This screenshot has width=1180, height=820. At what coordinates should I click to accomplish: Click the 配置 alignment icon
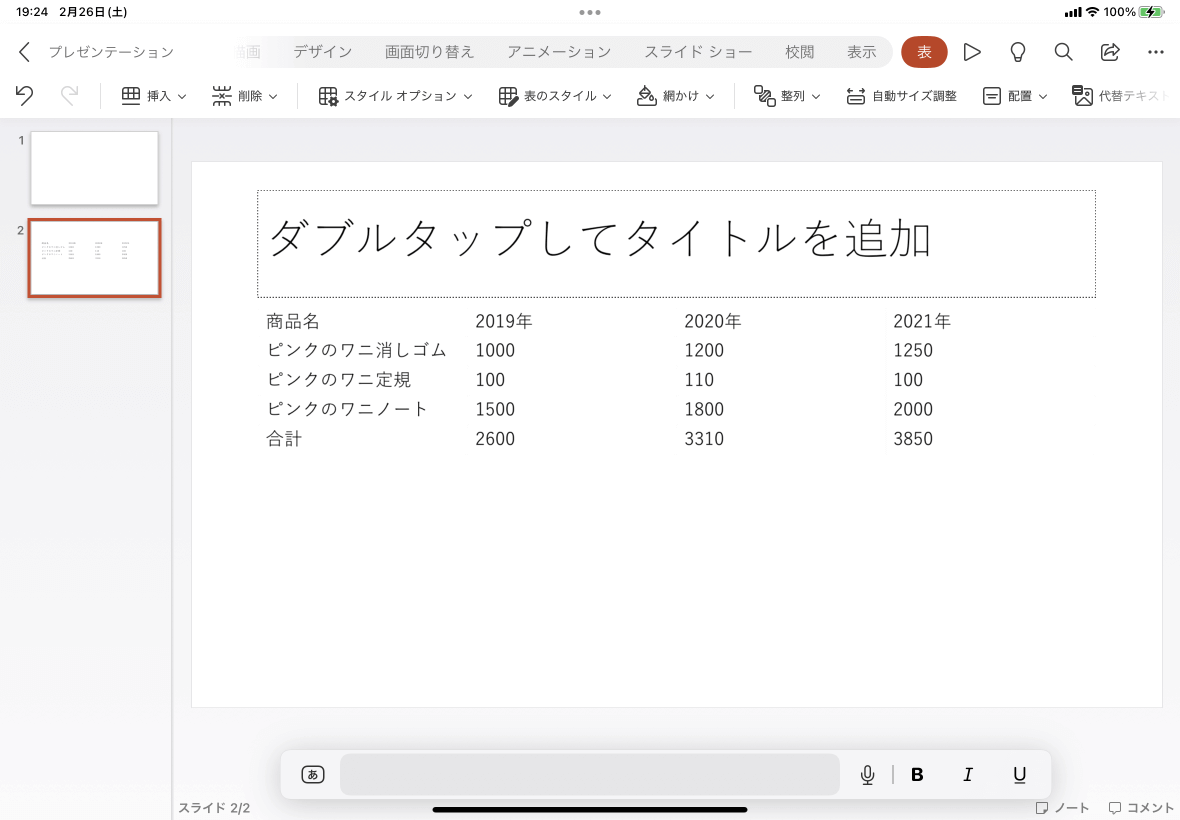pyautogui.click(x=992, y=96)
